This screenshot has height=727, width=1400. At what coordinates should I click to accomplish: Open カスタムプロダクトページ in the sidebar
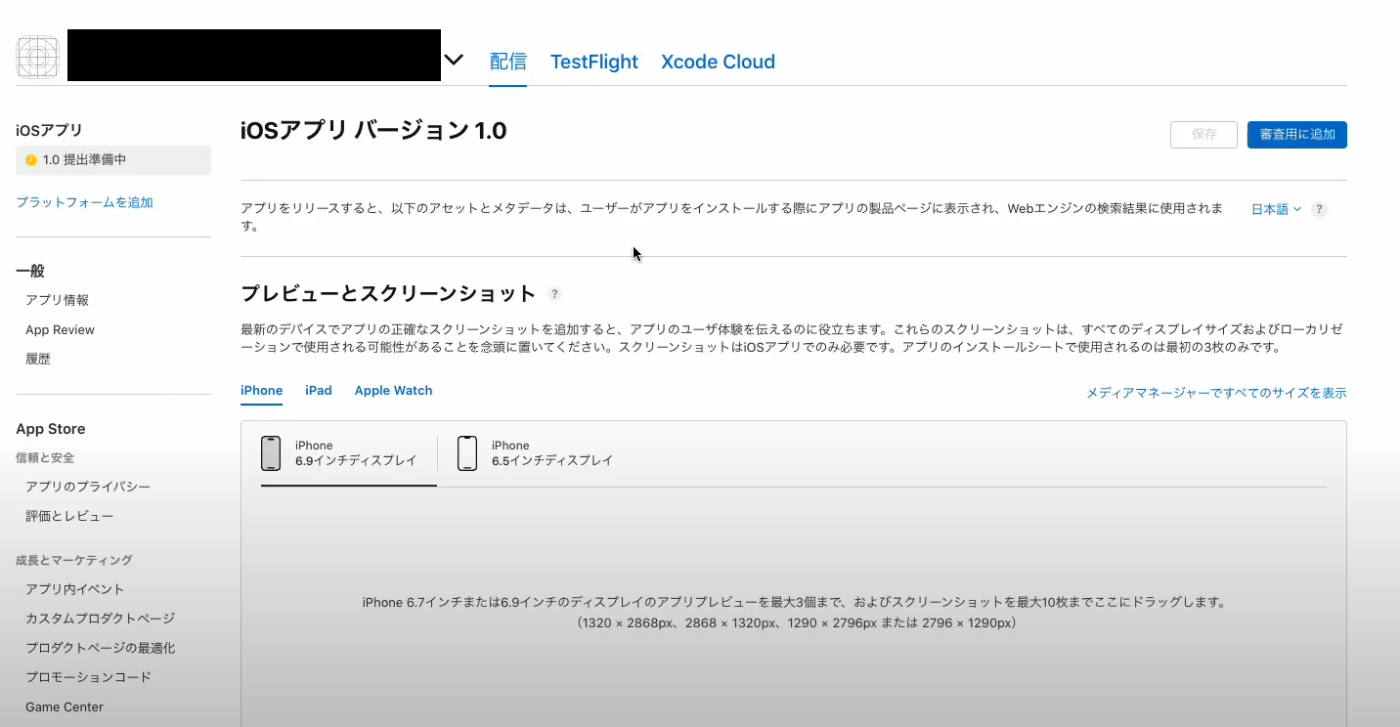click(x=100, y=619)
